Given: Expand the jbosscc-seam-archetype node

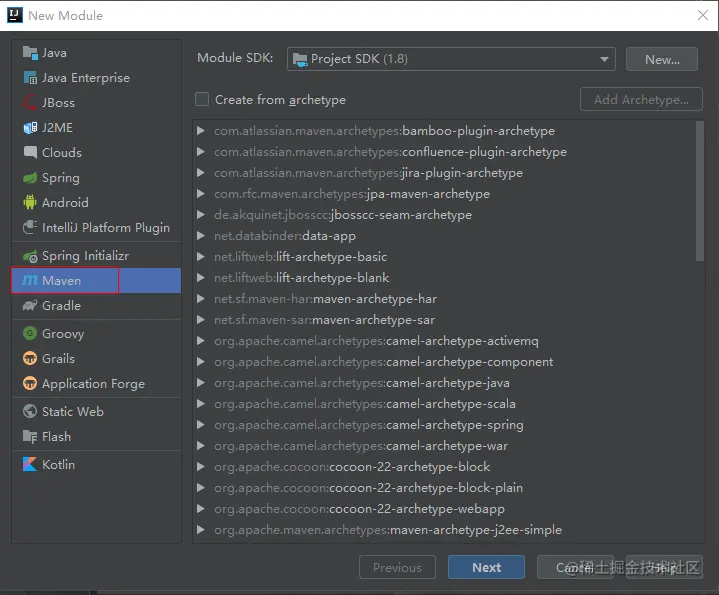Looking at the screenshot, I should (201, 215).
